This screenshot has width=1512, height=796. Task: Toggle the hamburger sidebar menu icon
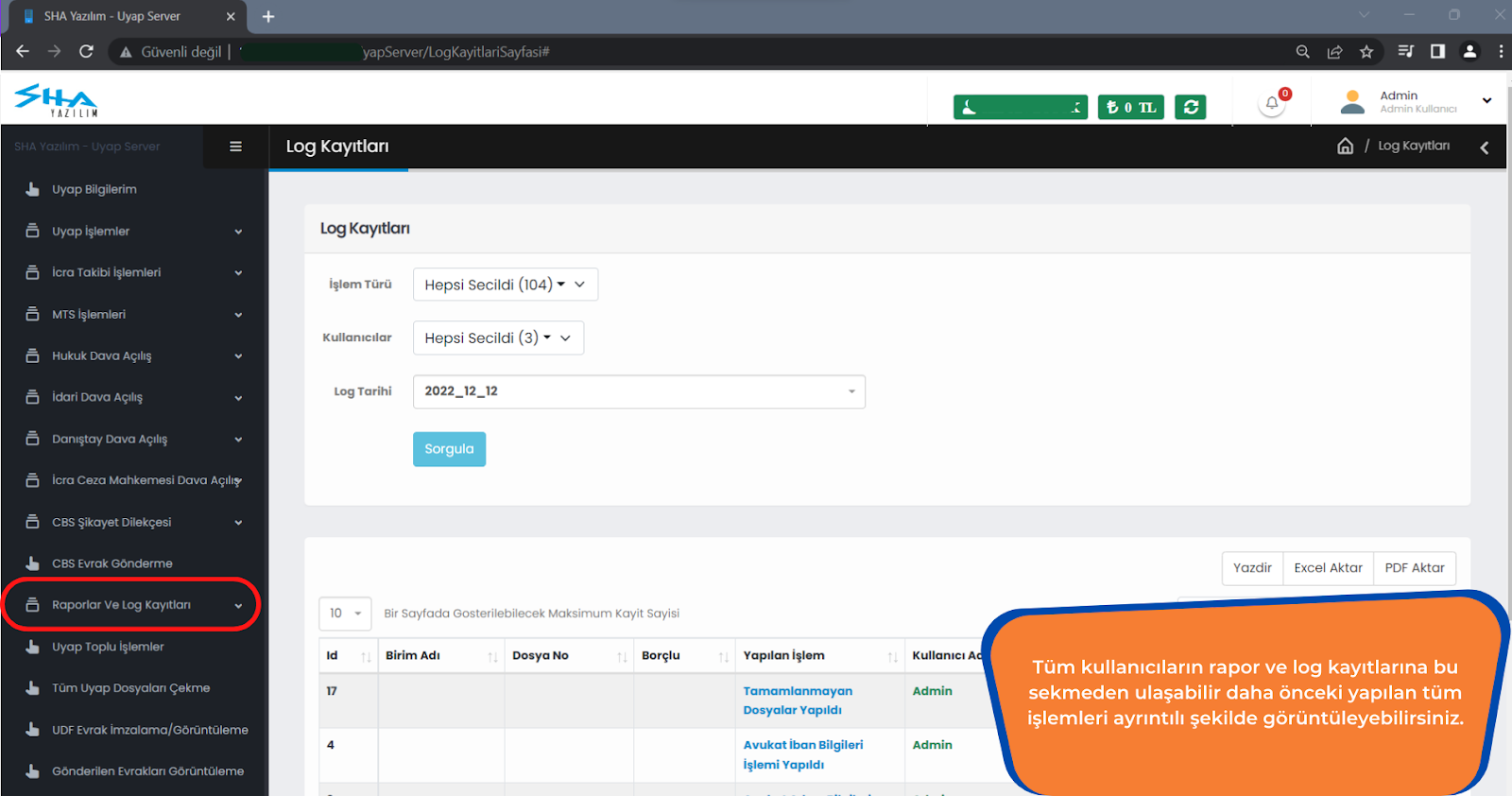tap(235, 147)
